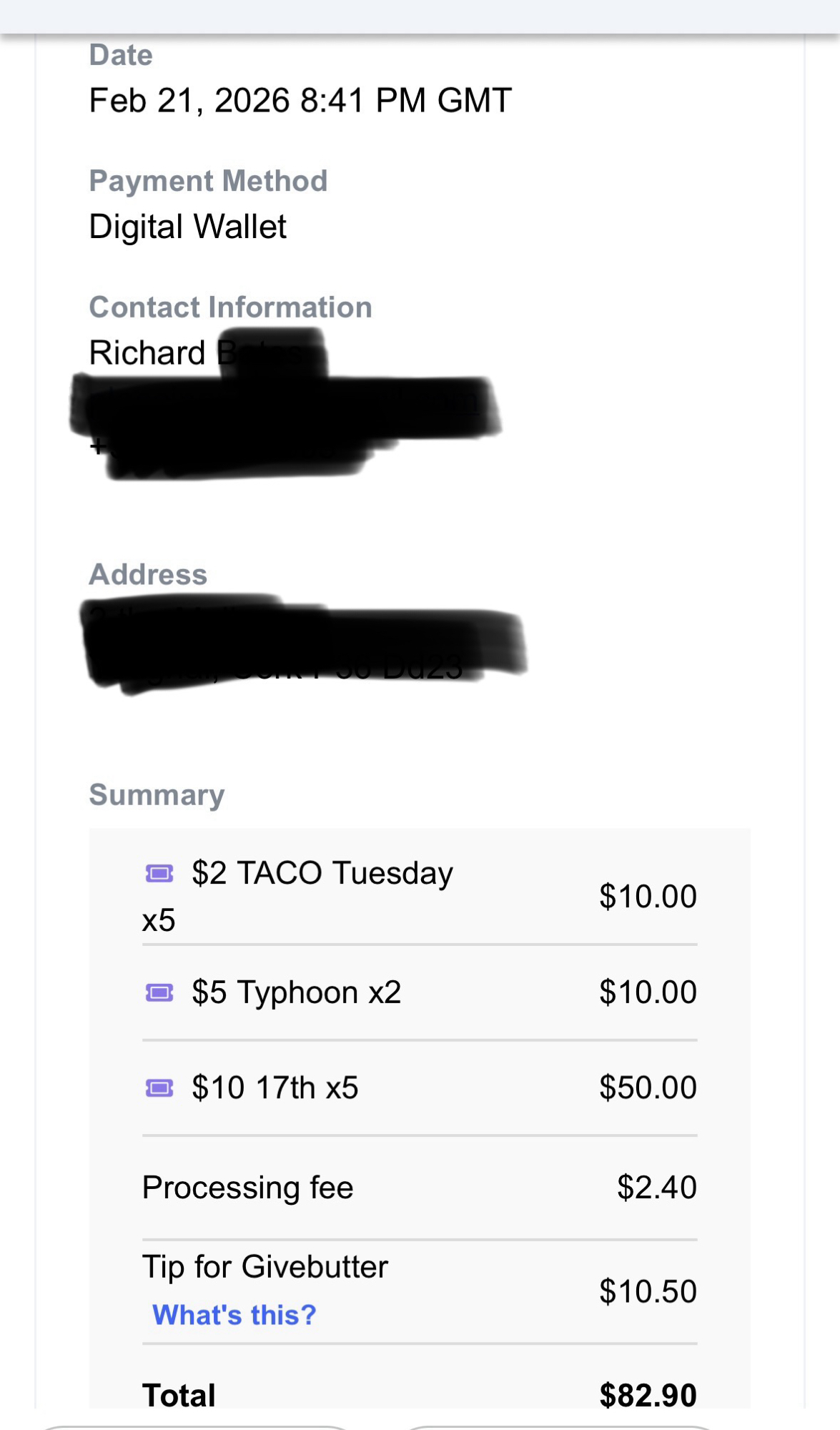The height and width of the screenshot is (1430, 840).
Task: Click the Feb 21, 2026 date text
Action: tap(300, 100)
